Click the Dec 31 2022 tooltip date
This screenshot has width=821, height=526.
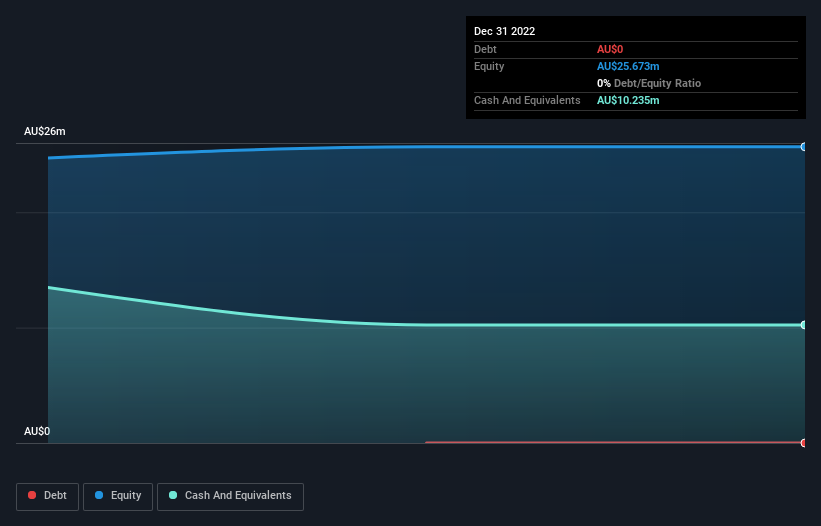point(504,31)
